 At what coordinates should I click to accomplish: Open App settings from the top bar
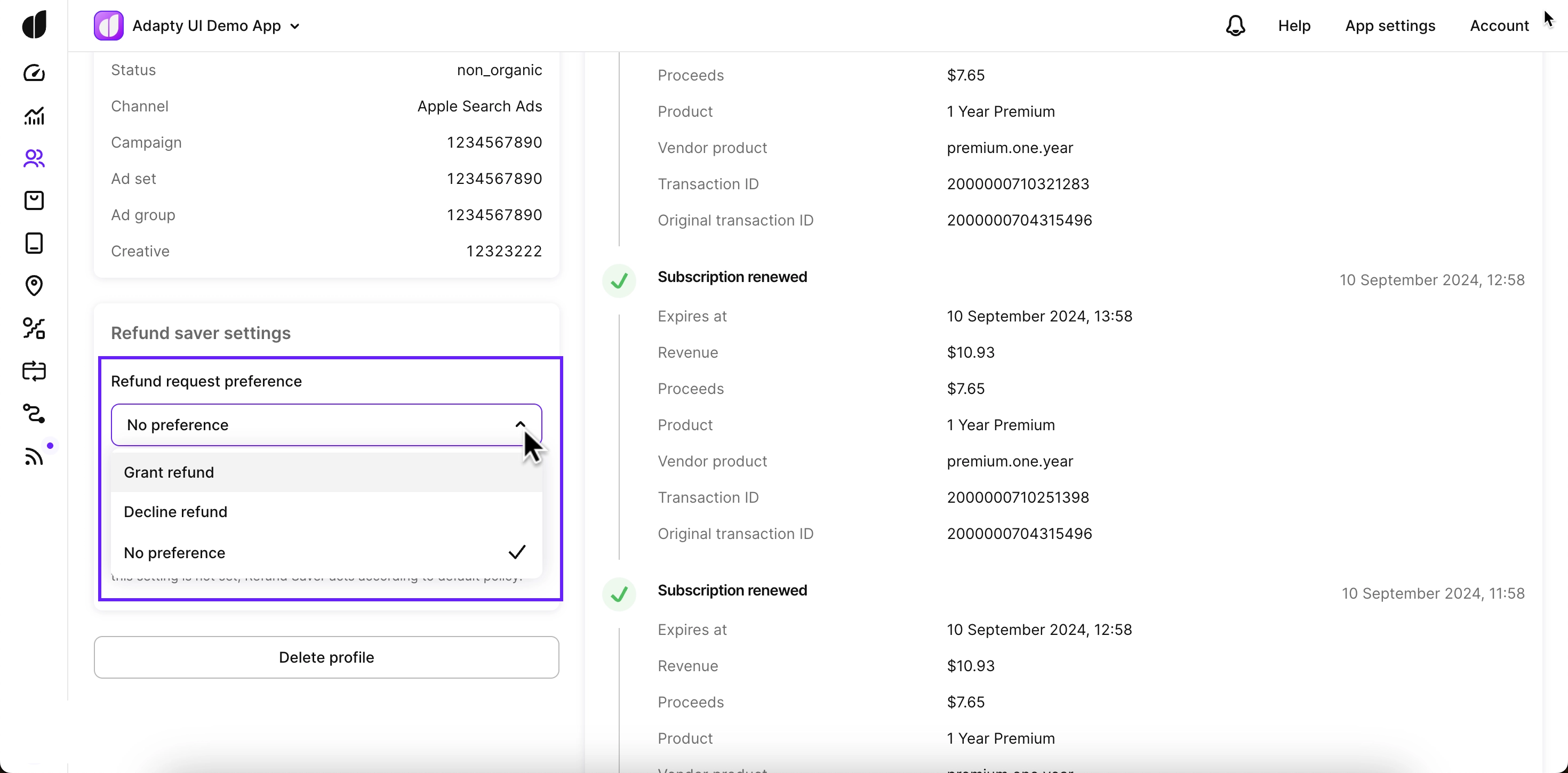[x=1390, y=26]
